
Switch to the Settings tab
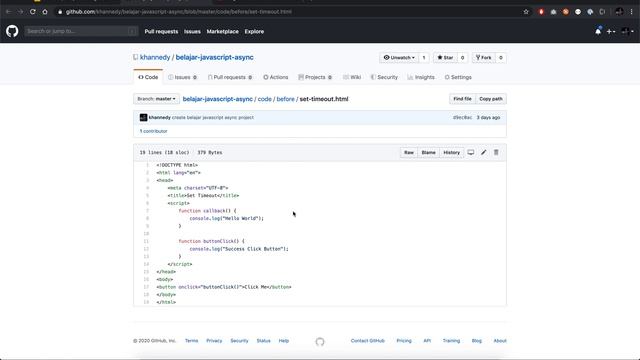point(458,77)
